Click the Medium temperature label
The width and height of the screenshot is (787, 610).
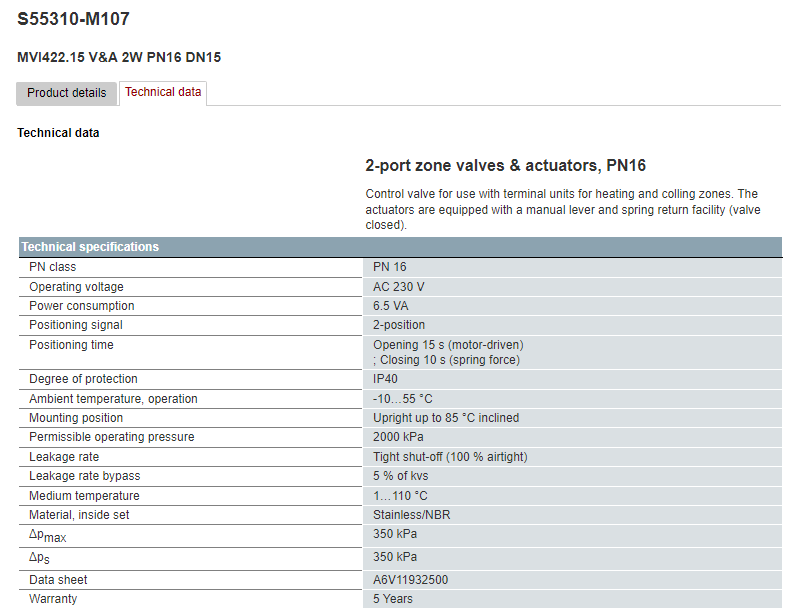click(84, 496)
